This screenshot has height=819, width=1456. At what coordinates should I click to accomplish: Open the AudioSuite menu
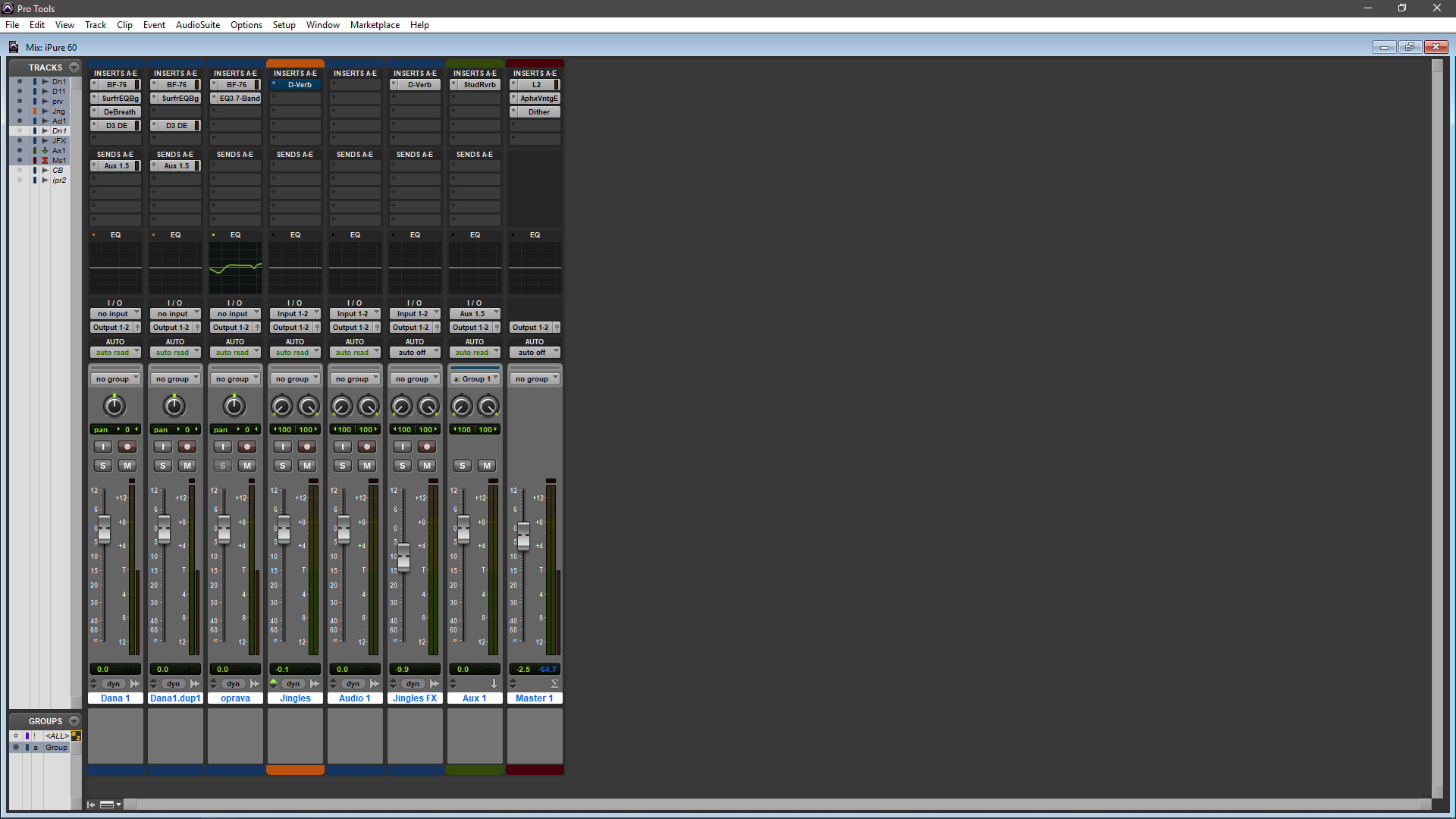pos(198,25)
